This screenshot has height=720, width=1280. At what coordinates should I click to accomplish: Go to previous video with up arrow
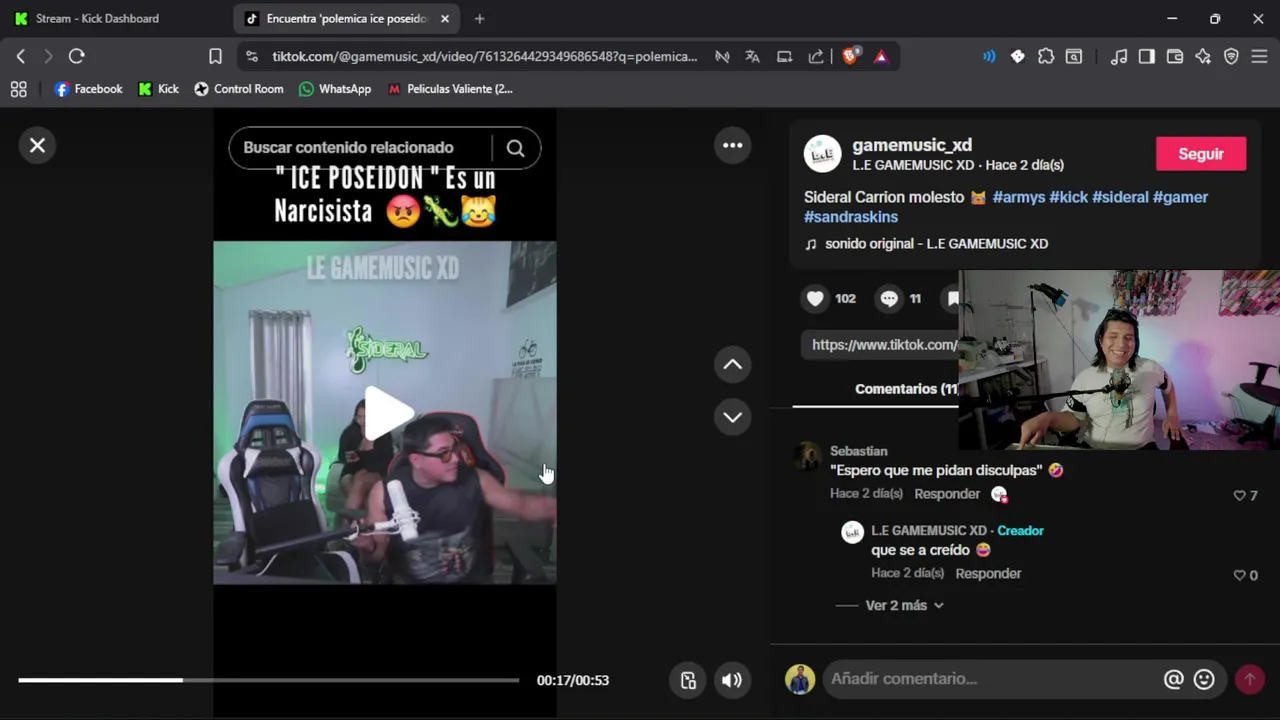[x=733, y=364]
